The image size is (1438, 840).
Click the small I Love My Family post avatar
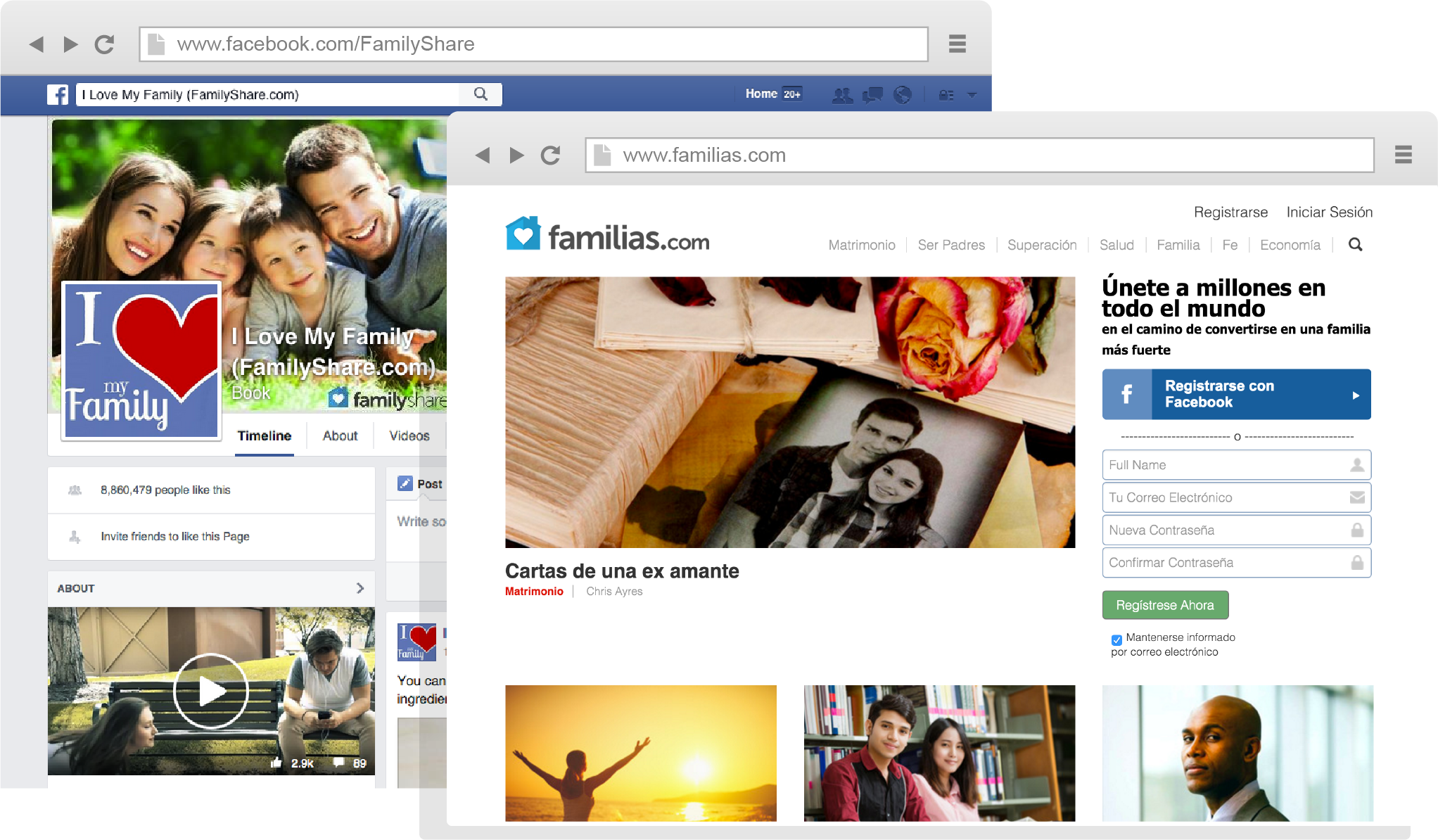coord(416,642)
